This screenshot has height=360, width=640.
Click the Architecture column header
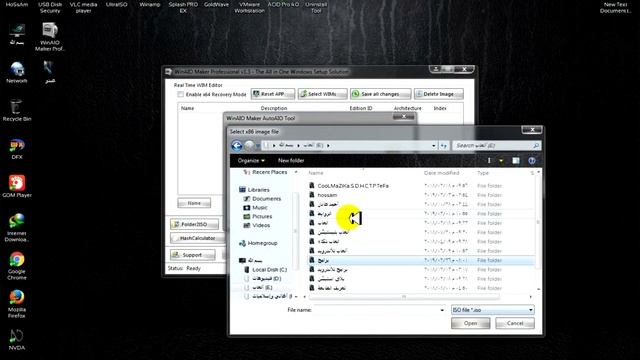coord(407,108)
